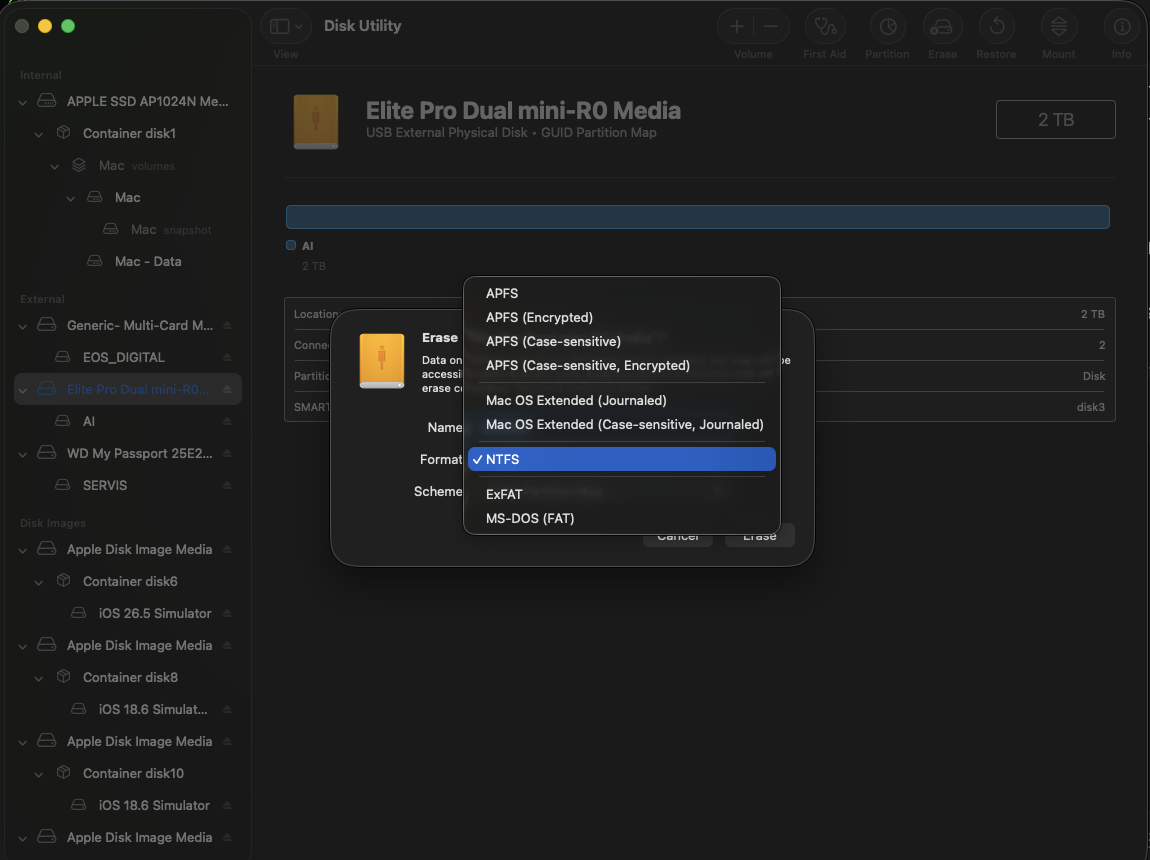Select MS-DOS (FAT) format option
Viewport: 1150px width, 860px height.
(621, 518)
